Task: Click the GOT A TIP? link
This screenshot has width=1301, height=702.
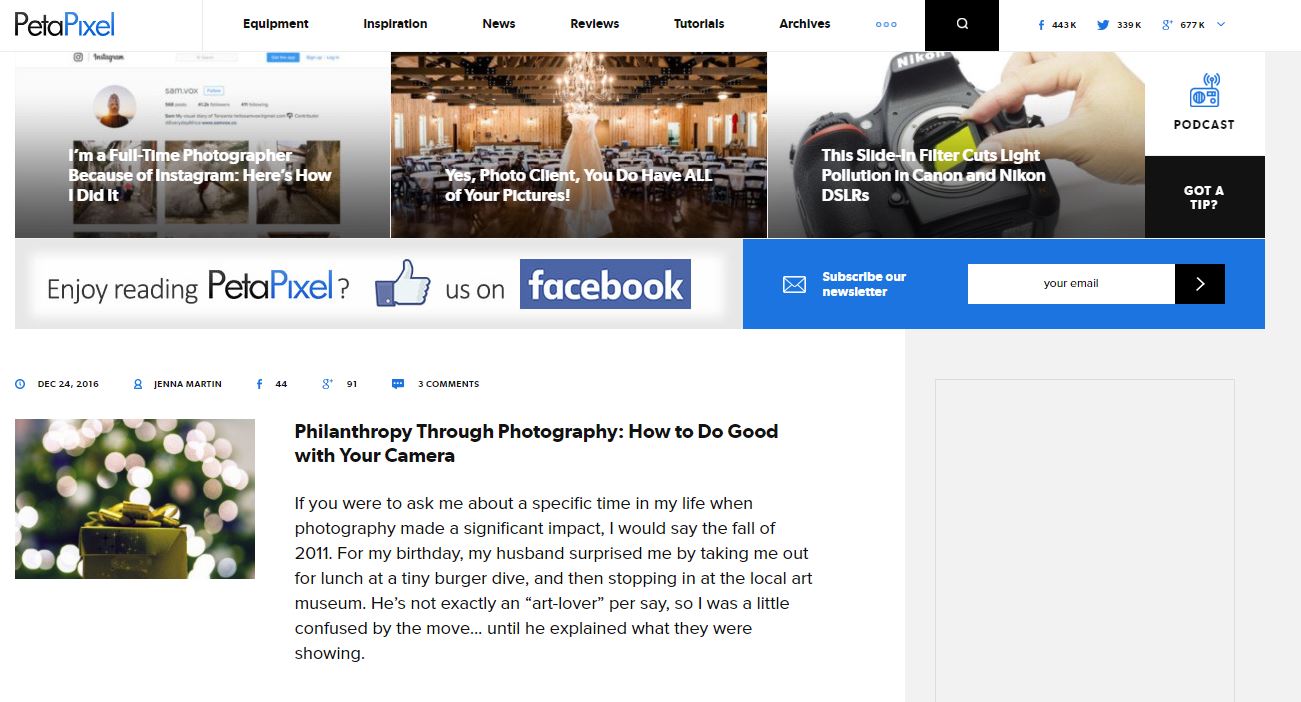Action: click(1204, 197)
